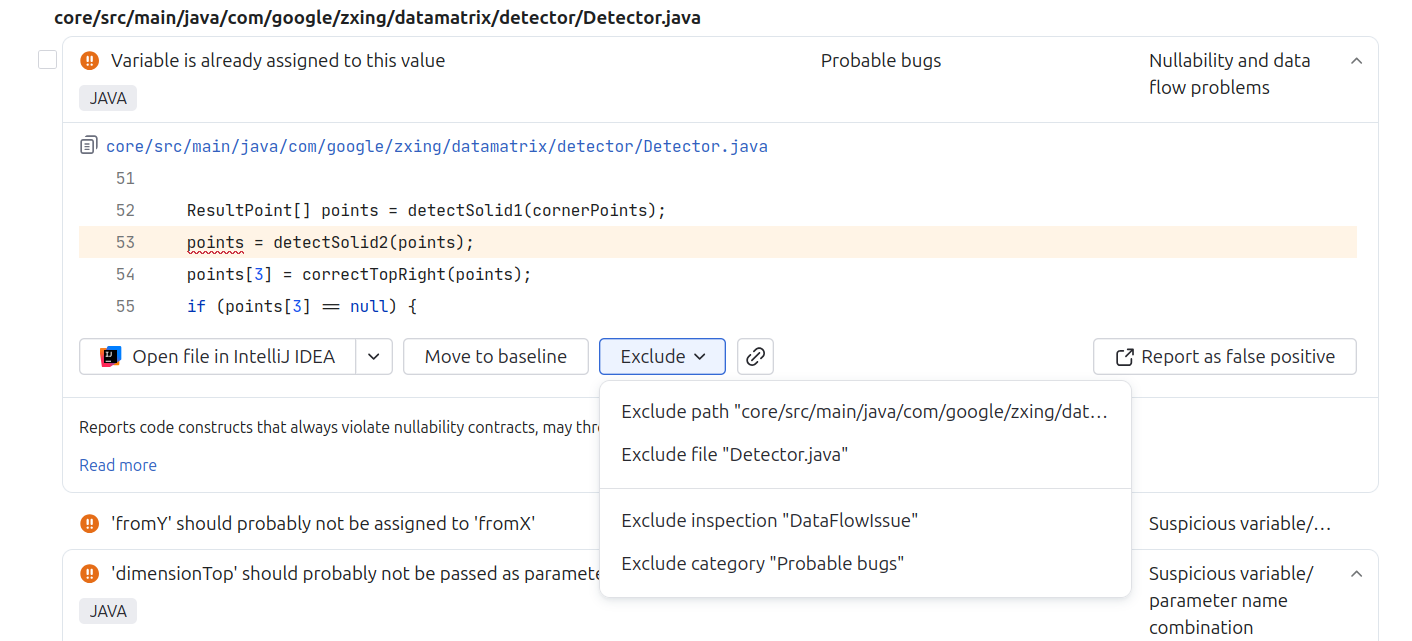Open the Detector.java file path link
Image resolution: width=1412 pixels, height=641 pixels.
[x=437, y=146]
